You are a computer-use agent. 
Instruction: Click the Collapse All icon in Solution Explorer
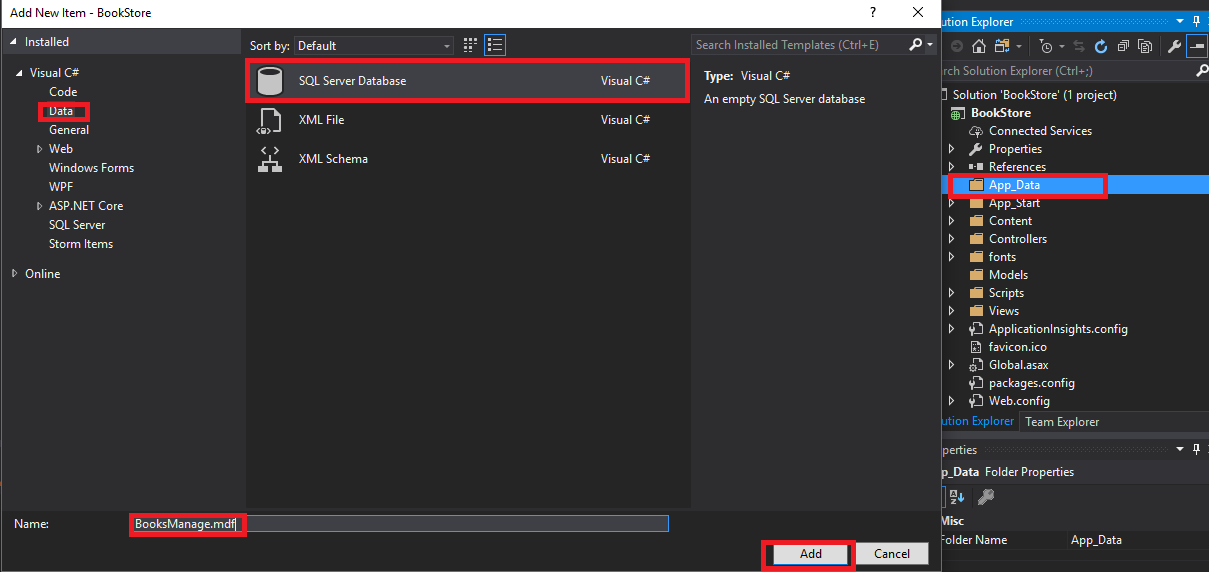coord(1123,46)
